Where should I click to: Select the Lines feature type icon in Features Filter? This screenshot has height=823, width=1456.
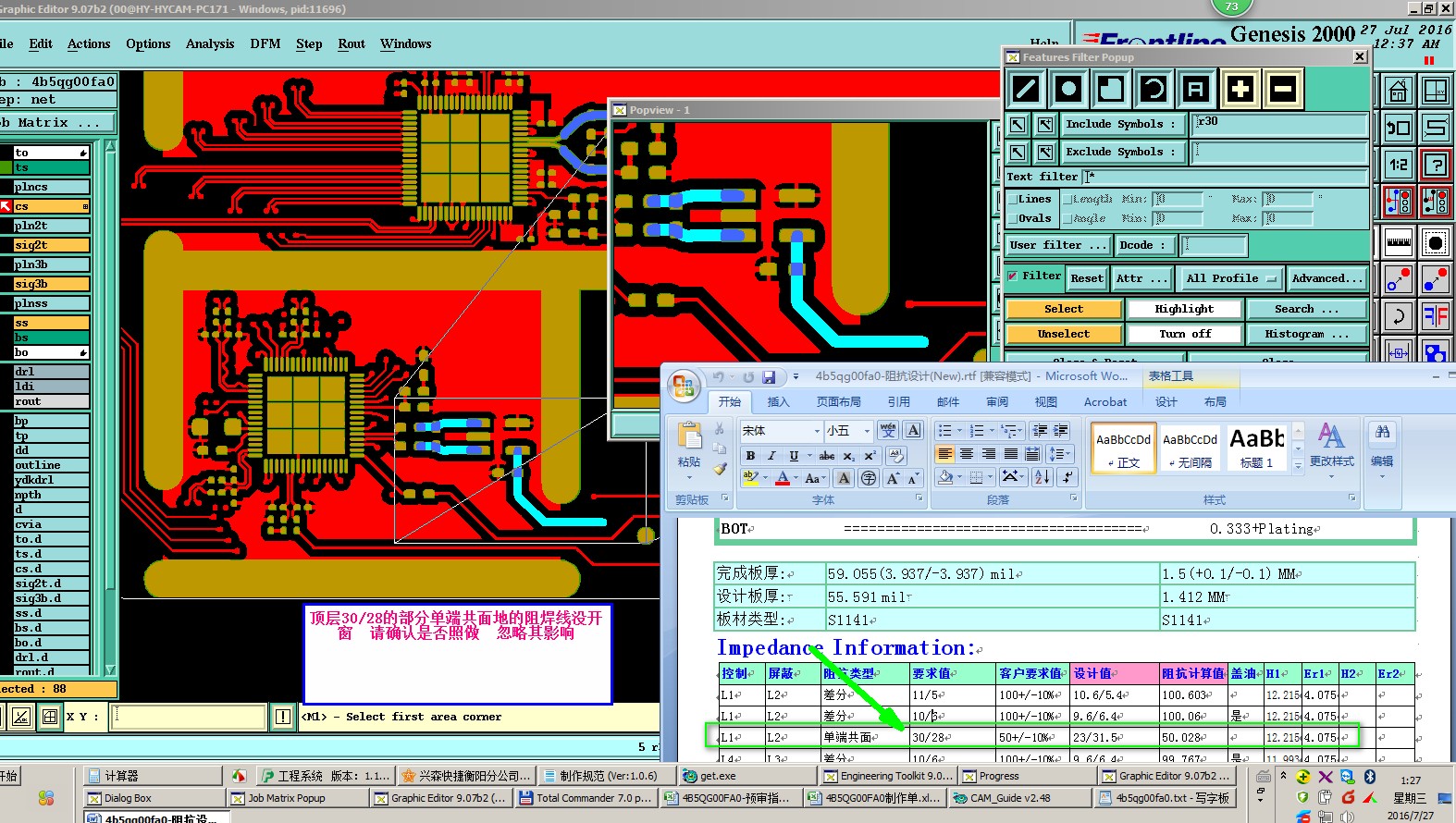pyautogui.click(x=1026, y=89)
